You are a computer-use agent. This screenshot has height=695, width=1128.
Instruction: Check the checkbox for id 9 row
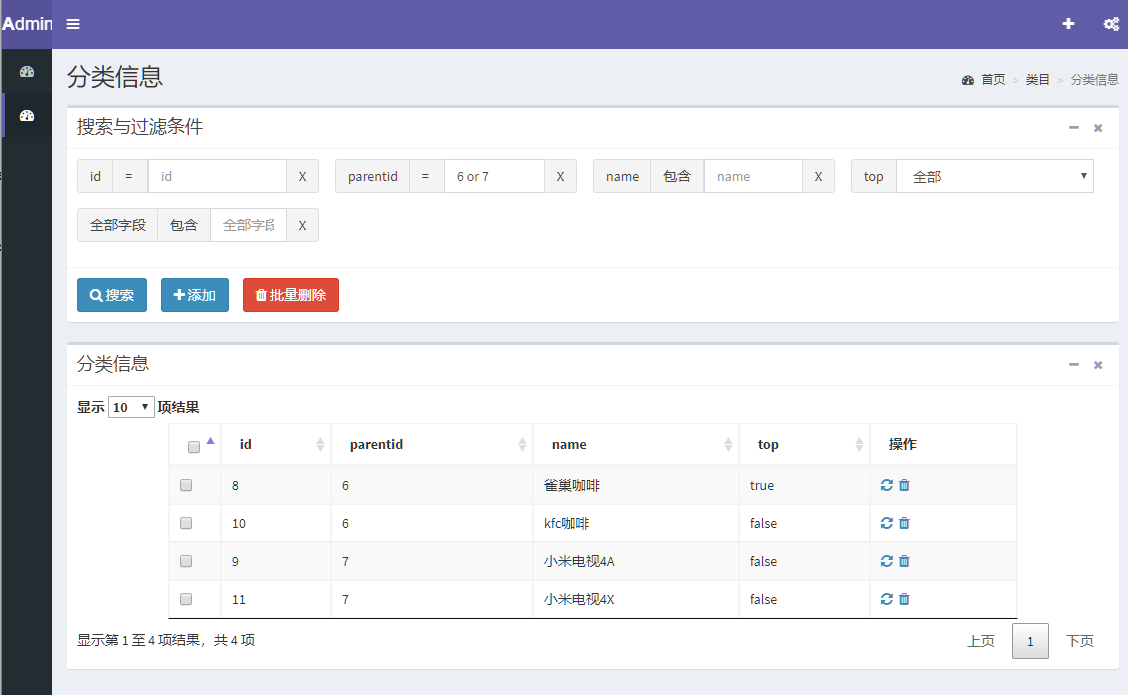point(186,560)
